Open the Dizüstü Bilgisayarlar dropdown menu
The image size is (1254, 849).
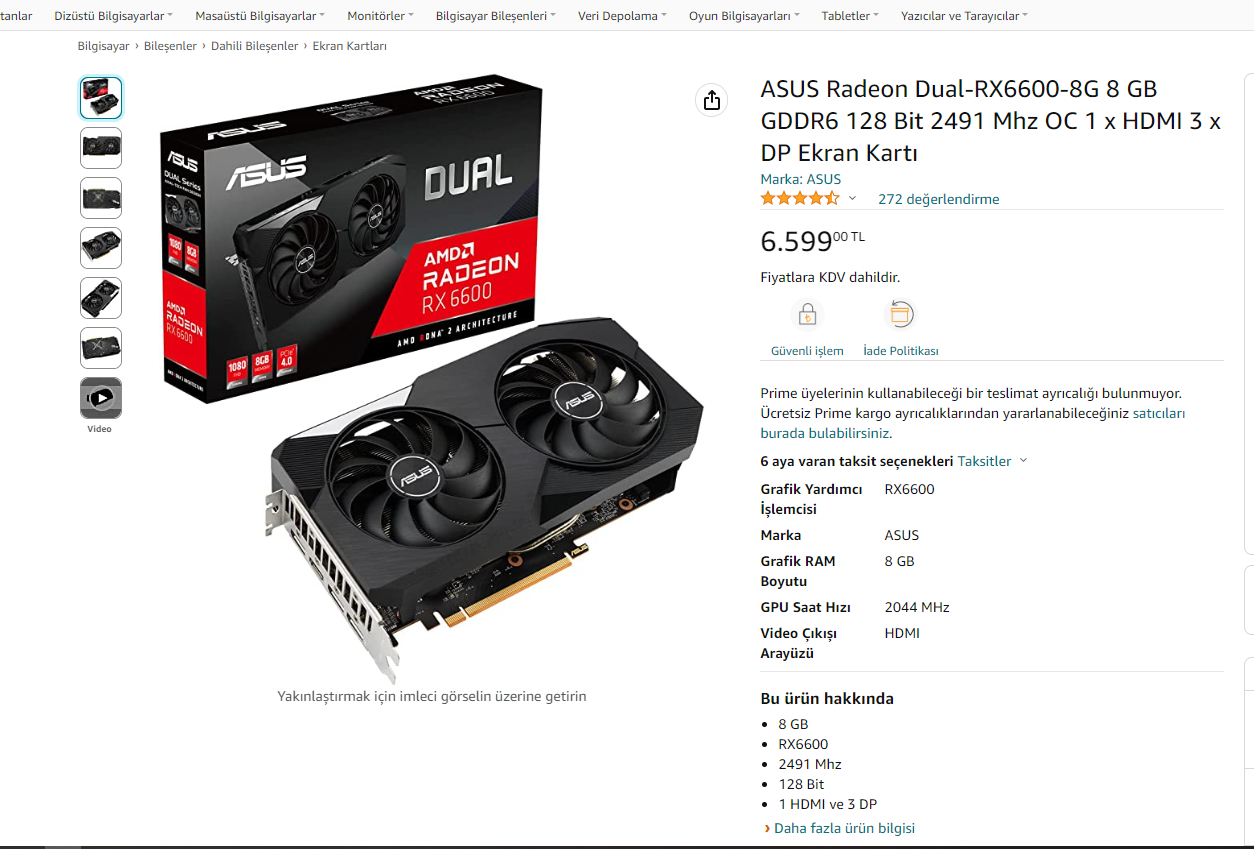113,16
